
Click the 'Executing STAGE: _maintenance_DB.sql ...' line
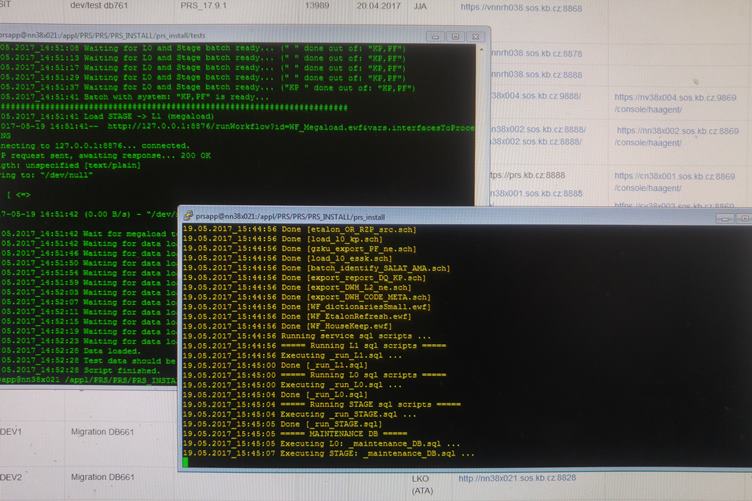click(x=328, y=453)
